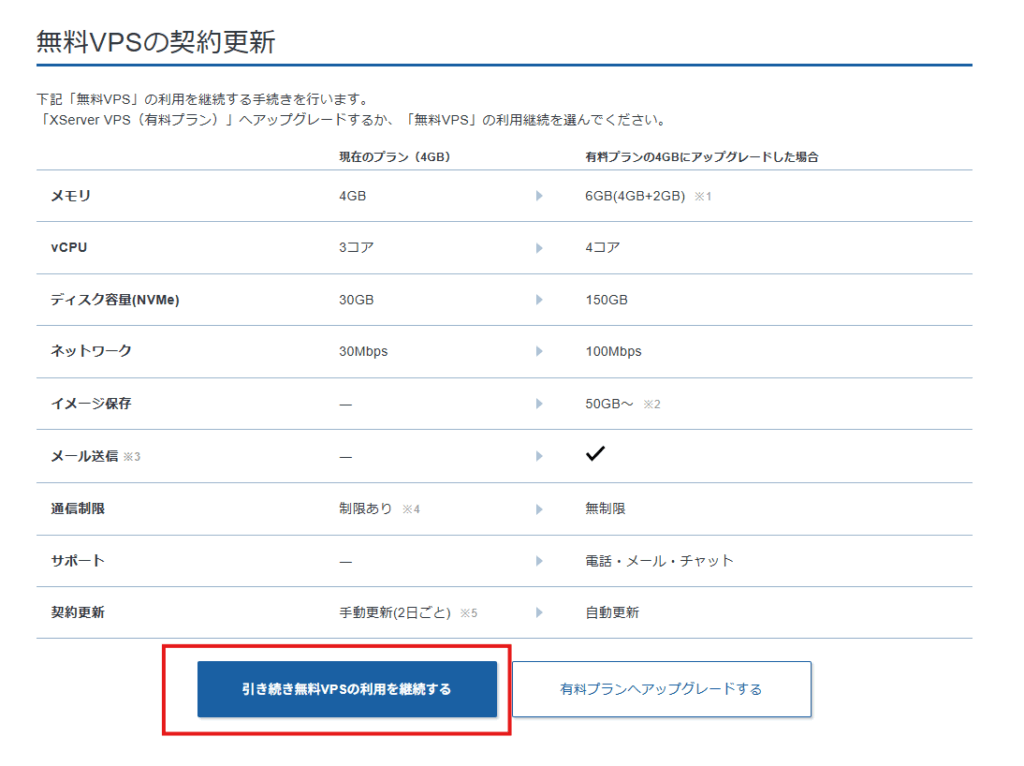The height and width of the screenshot is (766, 1024).
Task: Click the arrow icon in the メモリ row
Action: 539,196
